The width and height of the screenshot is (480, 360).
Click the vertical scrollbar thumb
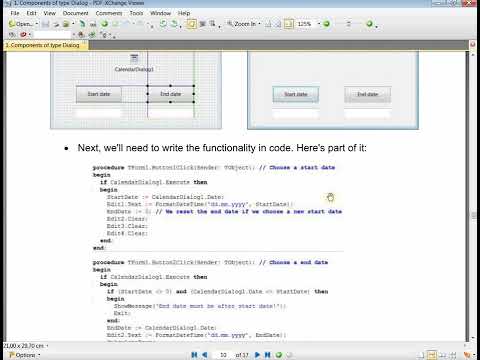click(473, 215)
